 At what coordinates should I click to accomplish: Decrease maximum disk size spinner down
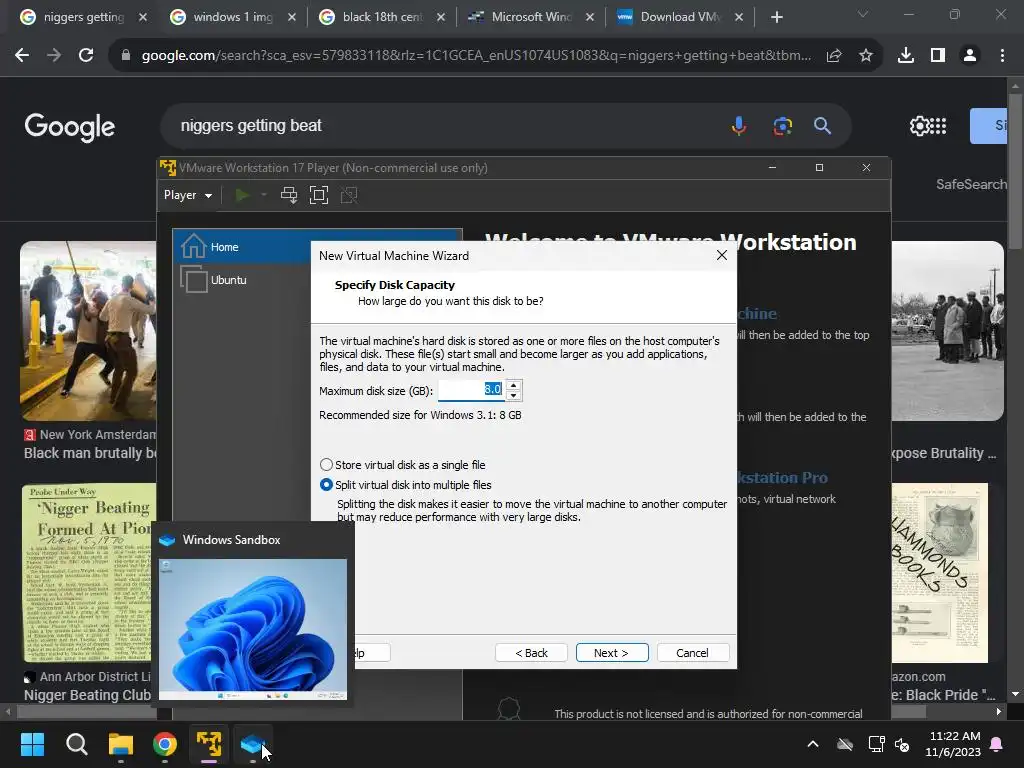click(x=513, y=395)
